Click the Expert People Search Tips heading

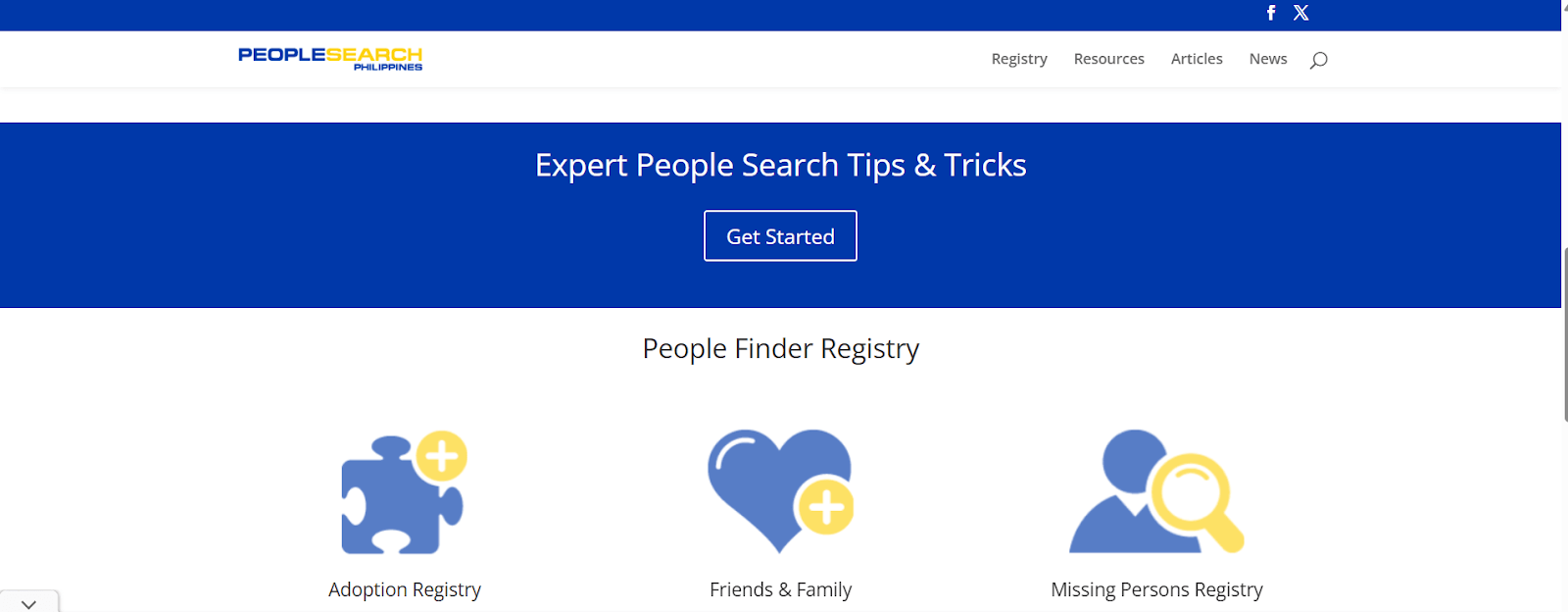(780, 165)
